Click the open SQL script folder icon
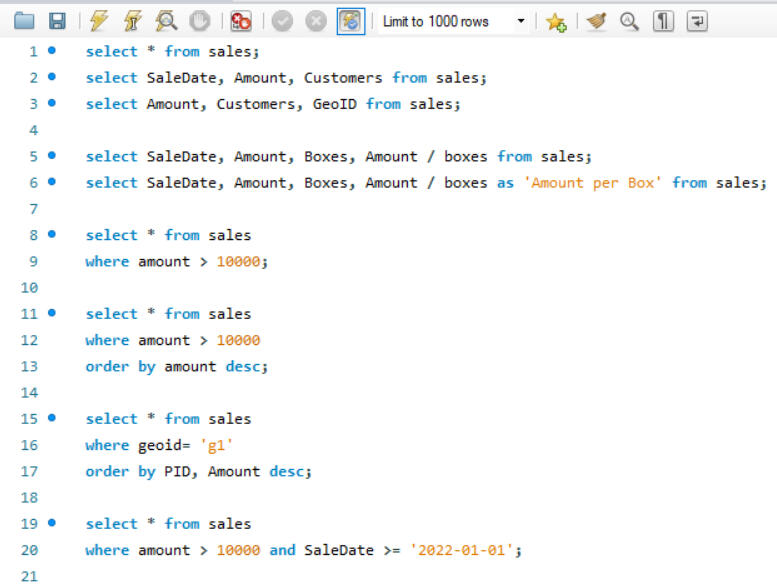Image resolution: width=777 pixels, height=586 pixels. (x=24, y=21)
